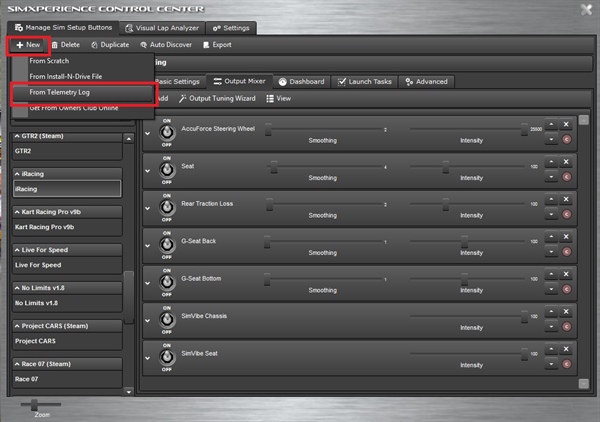Click the red circle icon on G-Seat Back row
Viewport: 600px width, 422px height.
[x=567, y=252]
